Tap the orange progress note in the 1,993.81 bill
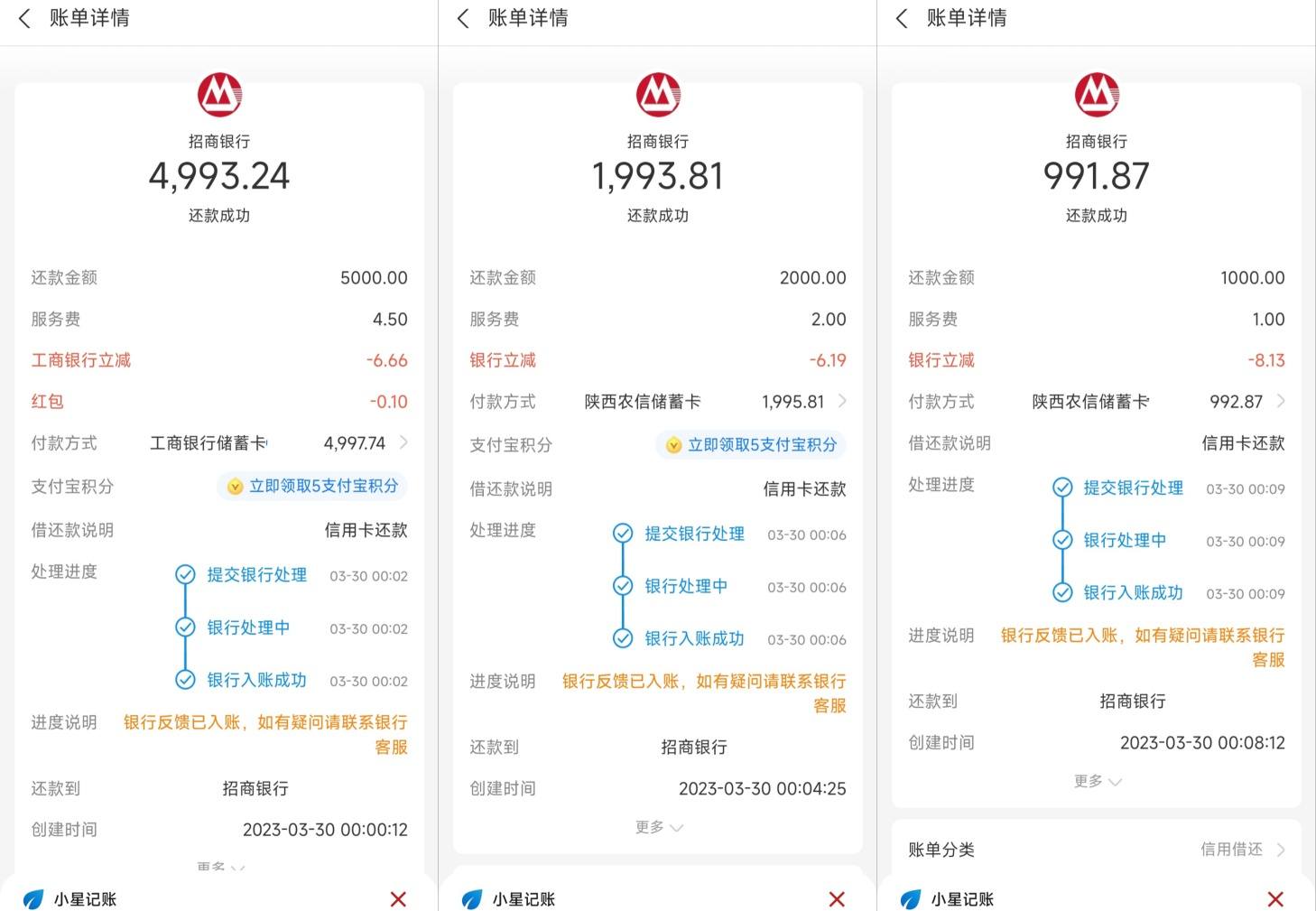The image size is (1316, 911). (704, 693)
